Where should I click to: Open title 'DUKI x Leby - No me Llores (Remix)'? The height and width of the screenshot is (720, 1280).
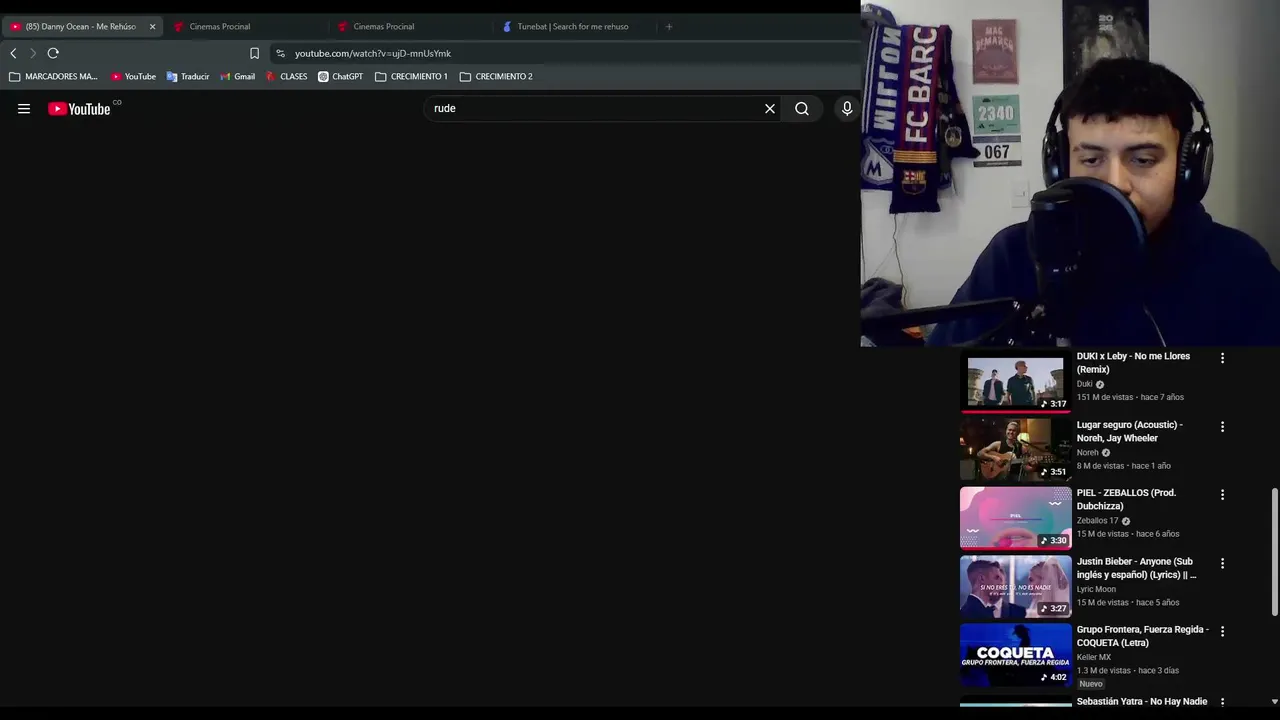point(1133,363)
